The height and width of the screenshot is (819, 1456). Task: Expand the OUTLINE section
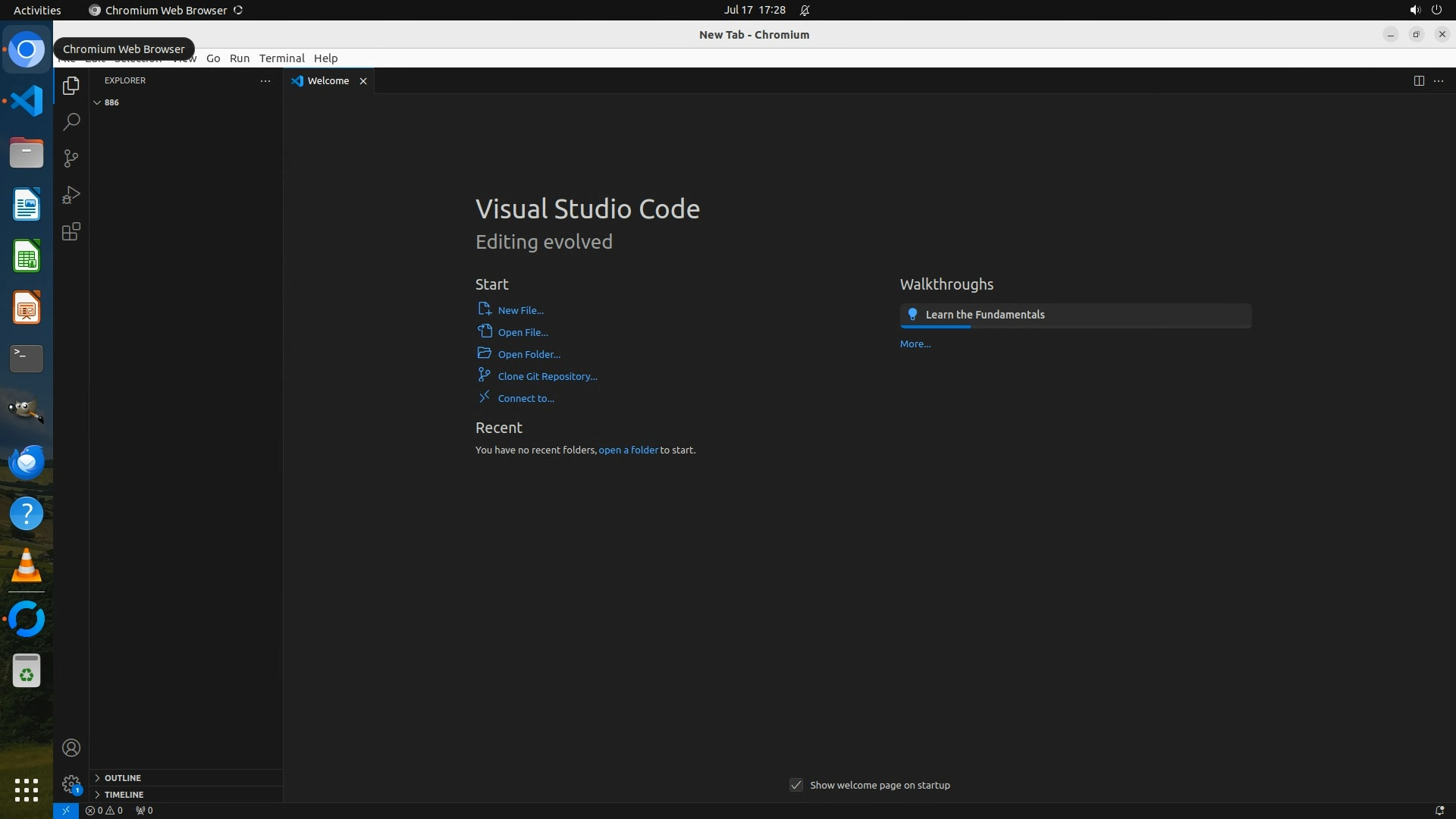(x=122, y=778)
